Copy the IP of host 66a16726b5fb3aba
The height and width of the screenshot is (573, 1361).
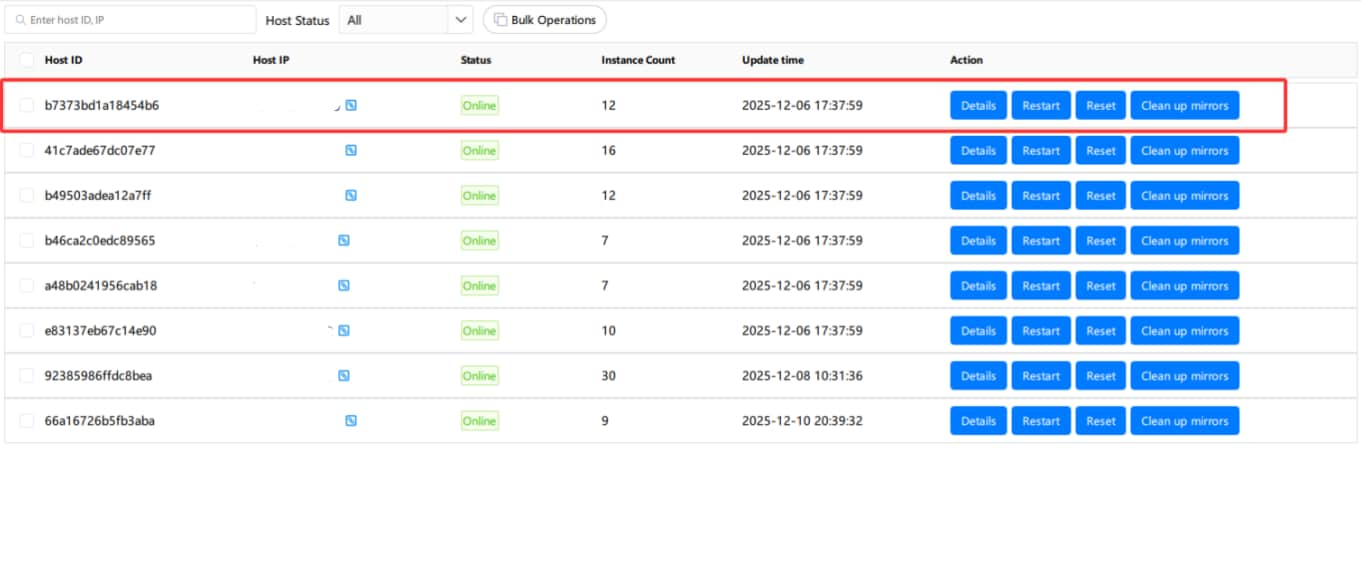[x=351, y=420]
